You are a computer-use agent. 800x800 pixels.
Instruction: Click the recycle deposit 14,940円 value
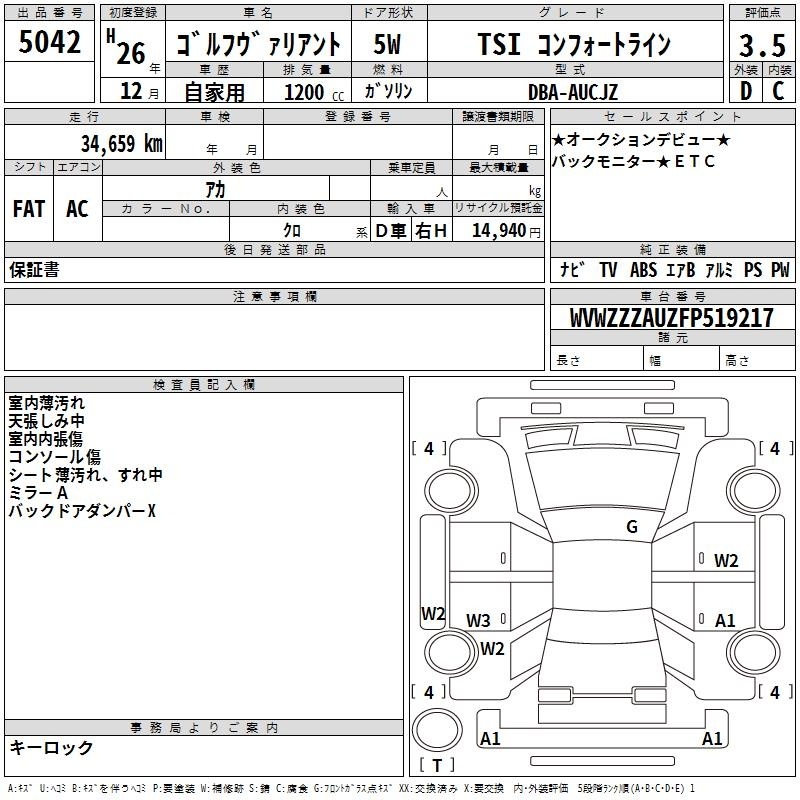[x=505, y=231]
